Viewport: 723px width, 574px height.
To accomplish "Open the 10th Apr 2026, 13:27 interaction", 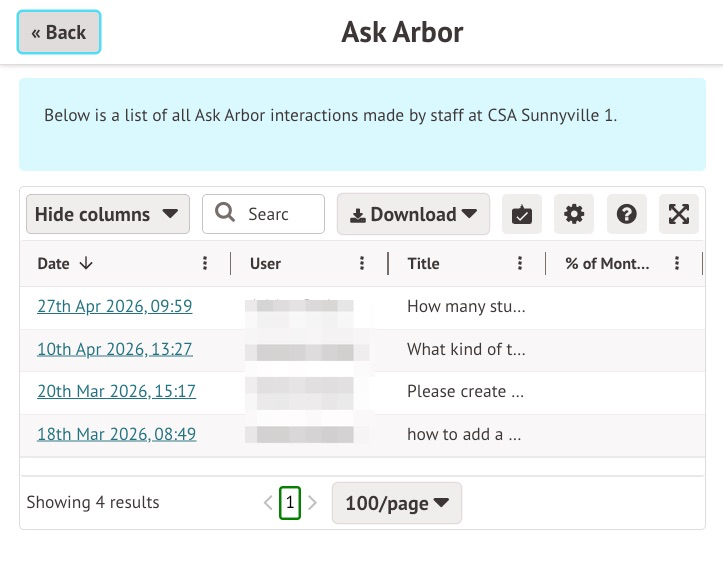I will tap(114, 349).
